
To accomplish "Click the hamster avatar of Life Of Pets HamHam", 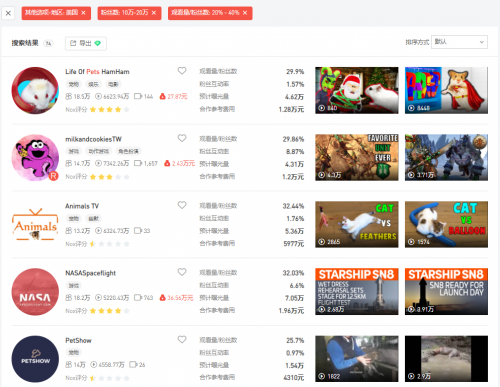I will pos(35,90).
